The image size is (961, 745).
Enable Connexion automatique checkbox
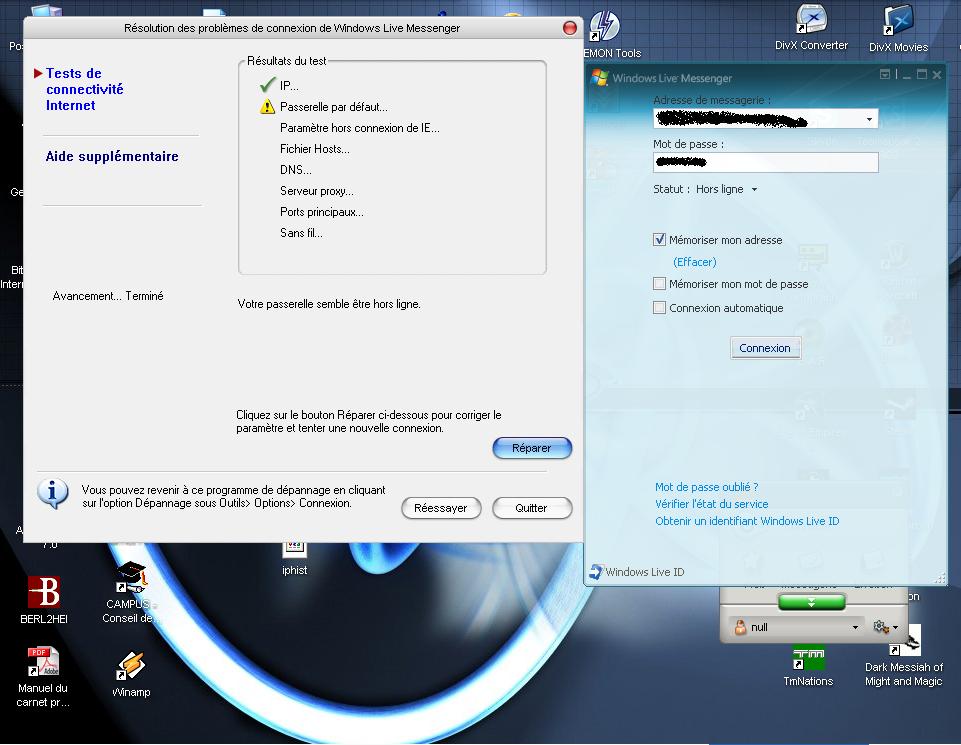coord(659,308)
